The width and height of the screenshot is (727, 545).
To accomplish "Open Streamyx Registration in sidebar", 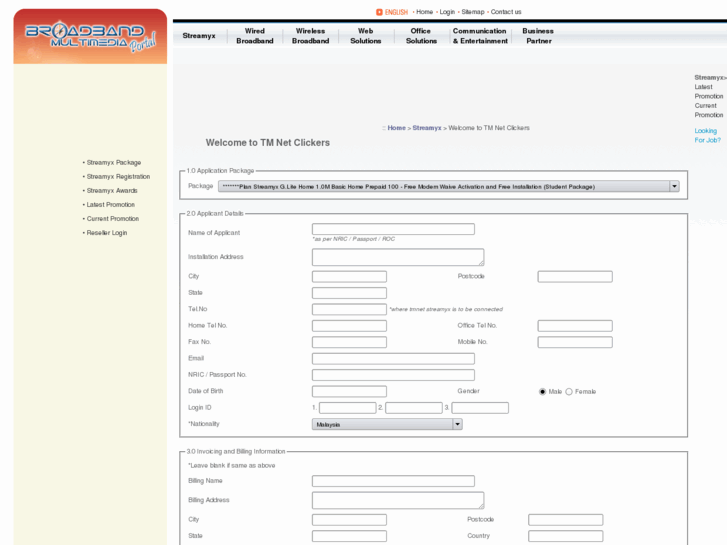I will pyautogui.click(x=118, y=177).
